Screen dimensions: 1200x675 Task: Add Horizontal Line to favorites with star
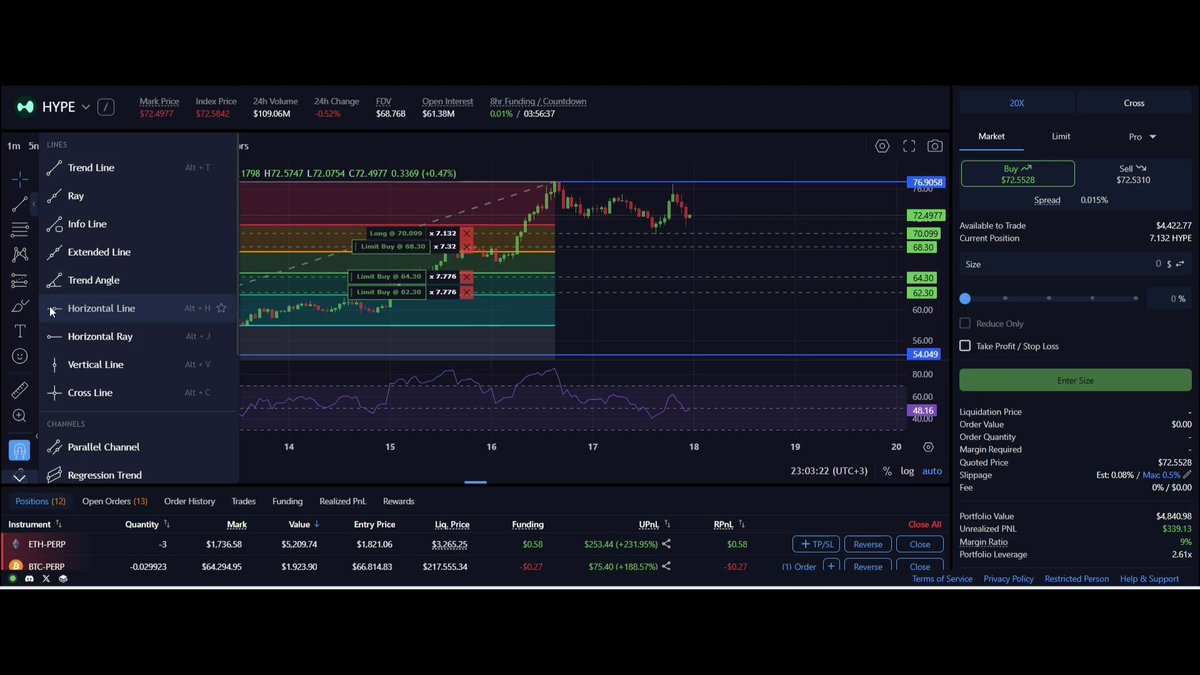tap(222, 308)
